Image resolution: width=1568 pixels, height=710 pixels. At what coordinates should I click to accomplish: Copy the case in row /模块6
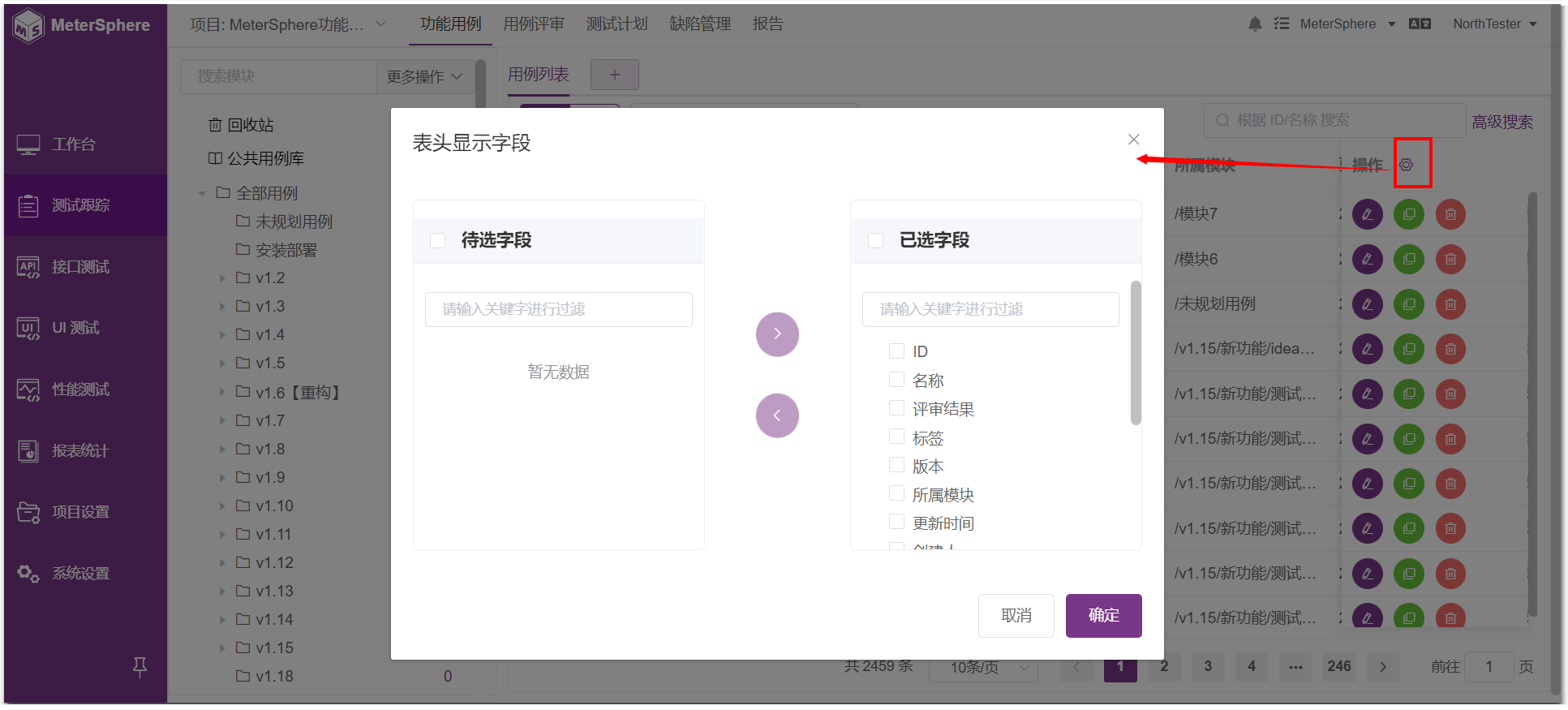pyautogui.click(x=1409, y=260)
